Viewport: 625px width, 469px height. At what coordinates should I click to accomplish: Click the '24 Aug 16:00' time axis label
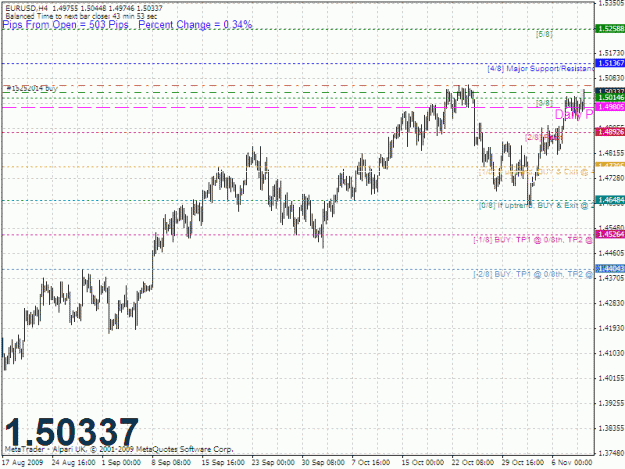pos(74,463)
